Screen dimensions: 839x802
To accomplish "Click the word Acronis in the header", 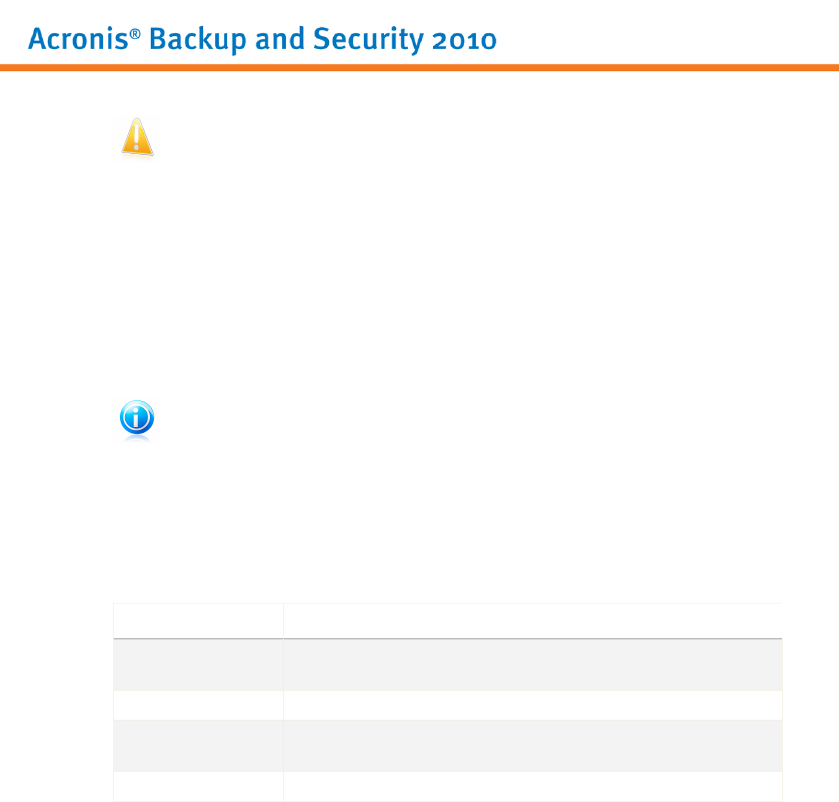I will tap(78, 39).
